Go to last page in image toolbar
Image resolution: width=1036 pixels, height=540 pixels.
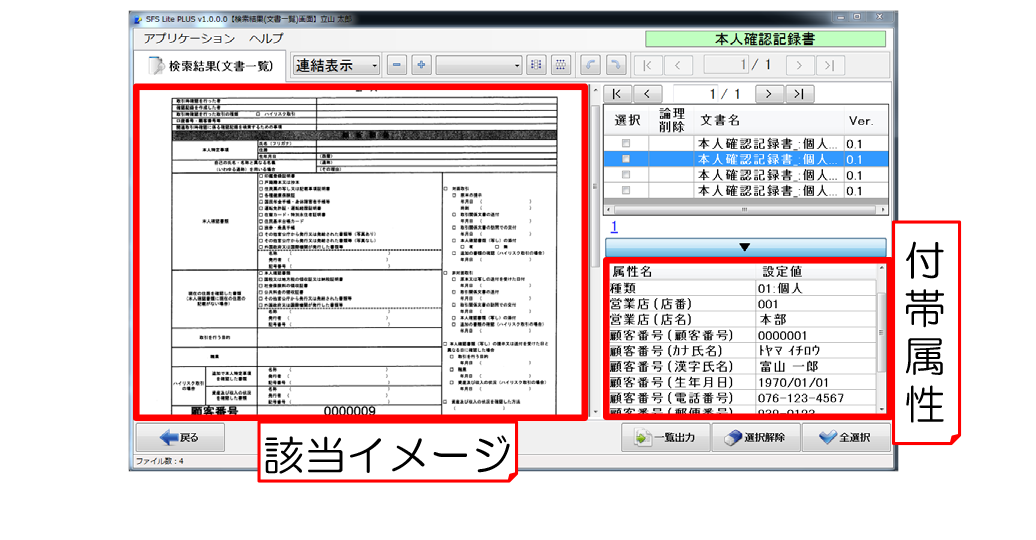pyautogui.click(x=829, y=65)
